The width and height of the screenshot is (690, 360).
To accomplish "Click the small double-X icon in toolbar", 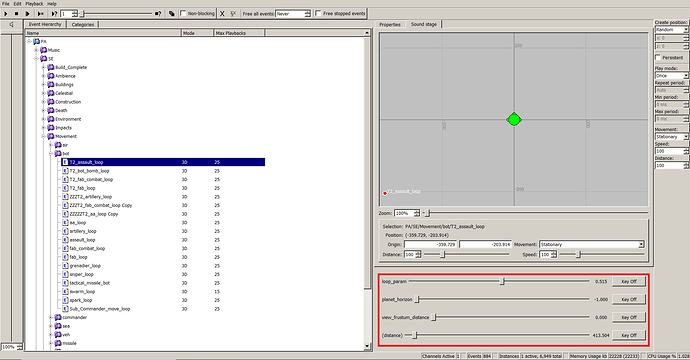I will coord(233,14).
